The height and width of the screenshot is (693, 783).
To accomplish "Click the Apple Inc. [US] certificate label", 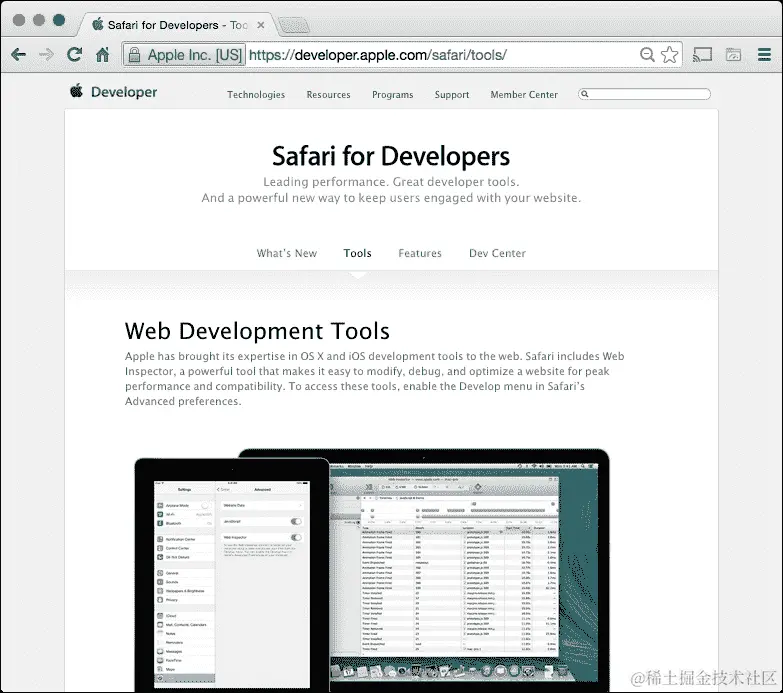I will click(194, 55).
